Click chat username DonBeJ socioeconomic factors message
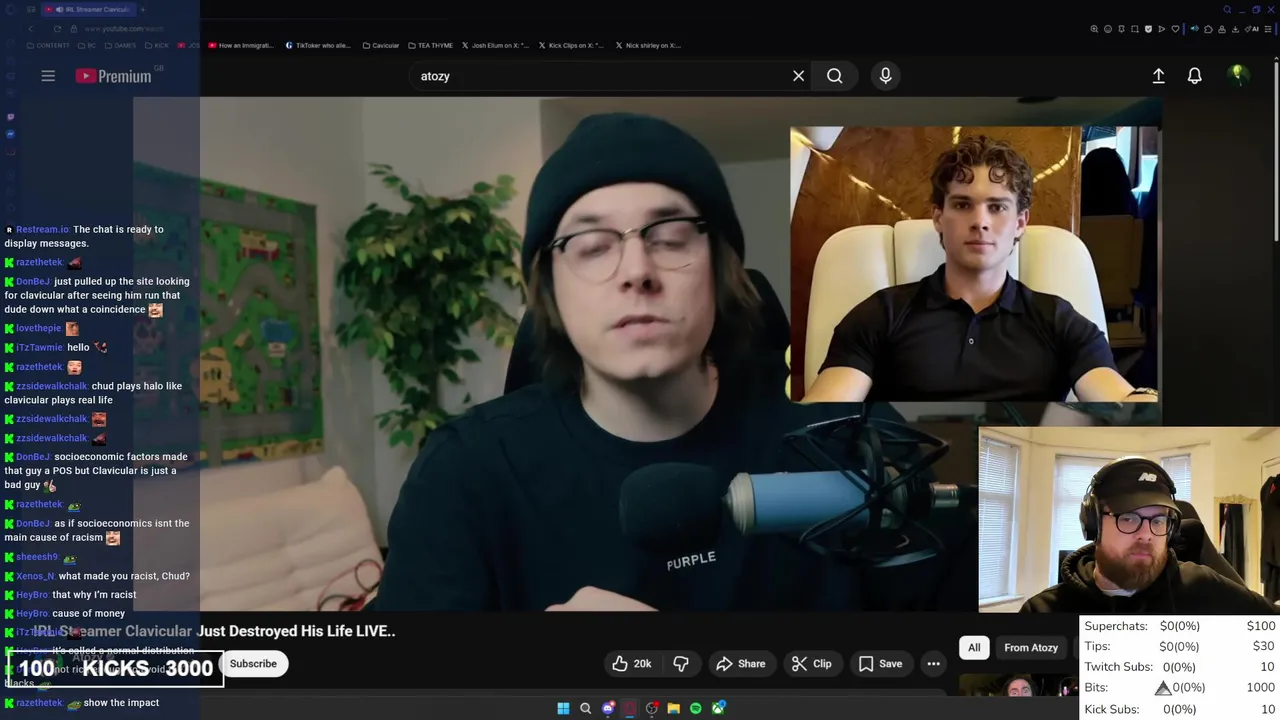1280x720 pixels. click(32, 457)
